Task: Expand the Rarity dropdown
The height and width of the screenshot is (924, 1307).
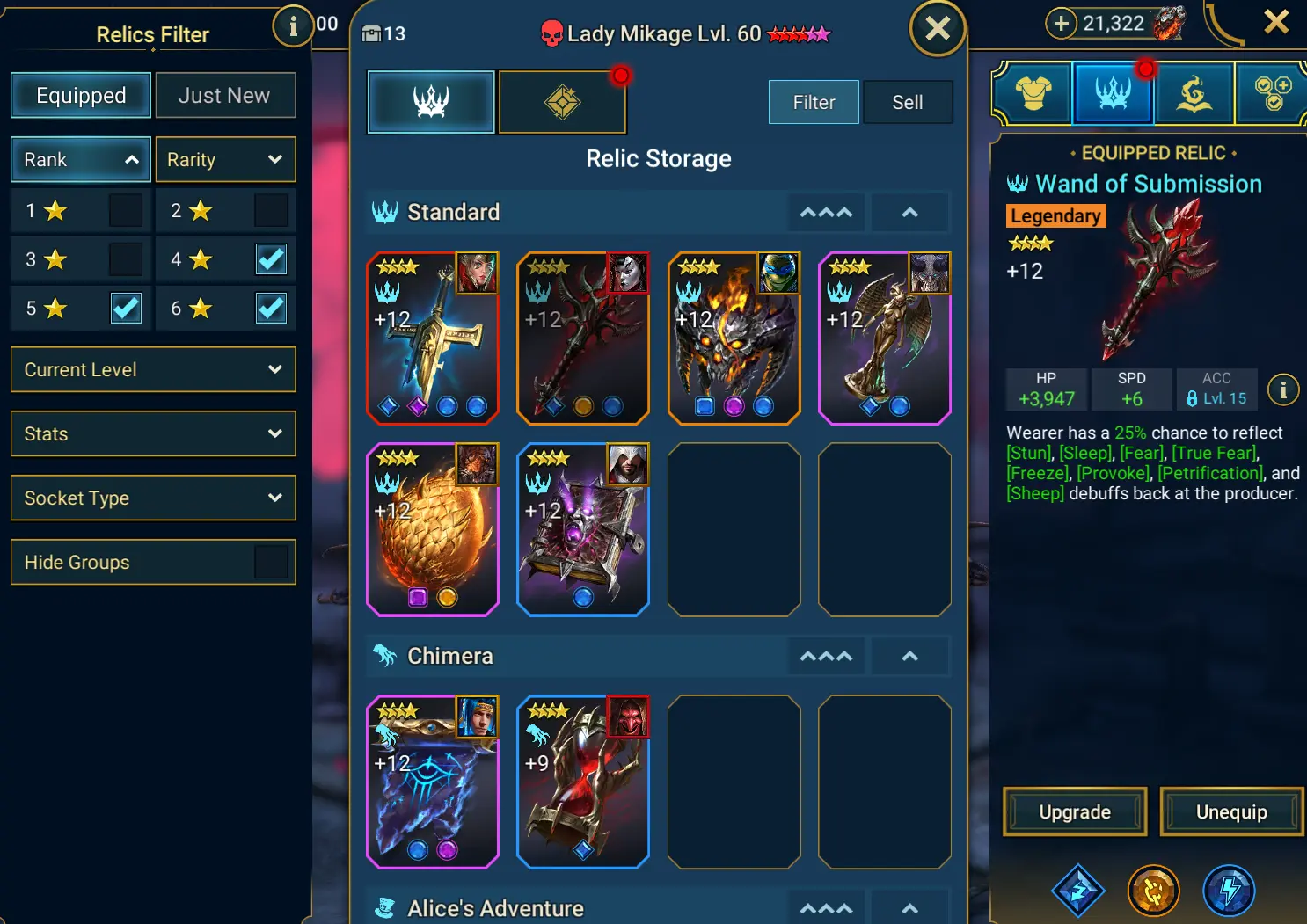Action: 225,159
